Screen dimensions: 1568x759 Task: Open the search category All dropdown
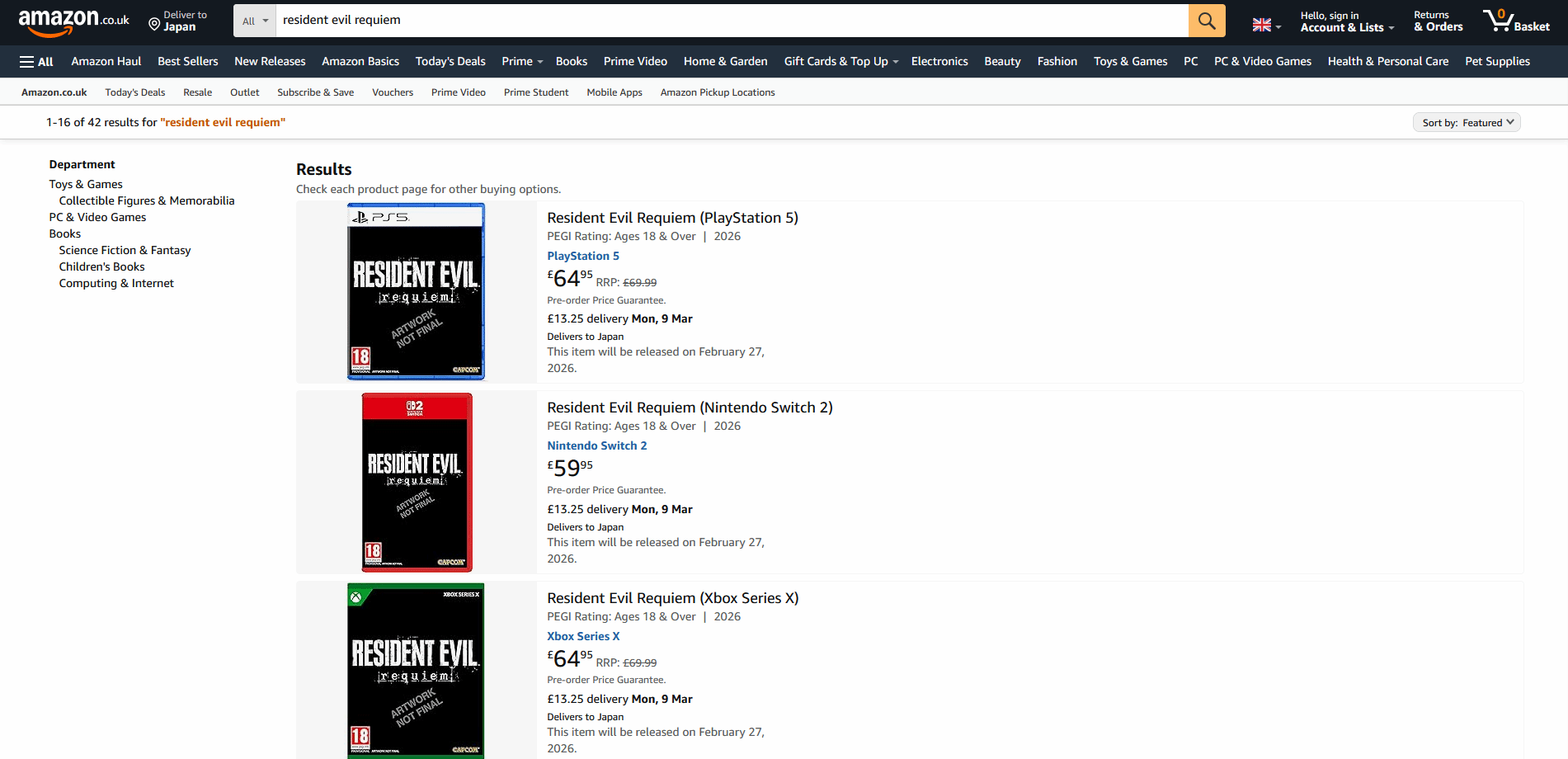[254, 21]
